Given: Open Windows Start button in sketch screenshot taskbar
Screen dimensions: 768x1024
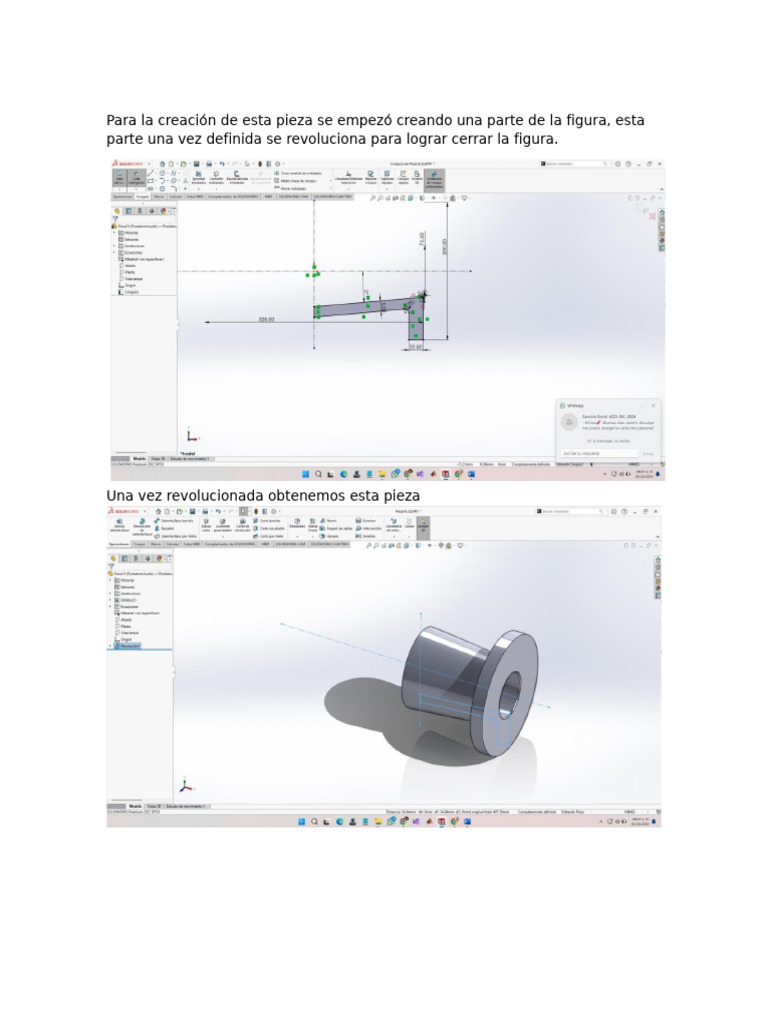Looking at the screenshot, I should (x=306, y=474).
